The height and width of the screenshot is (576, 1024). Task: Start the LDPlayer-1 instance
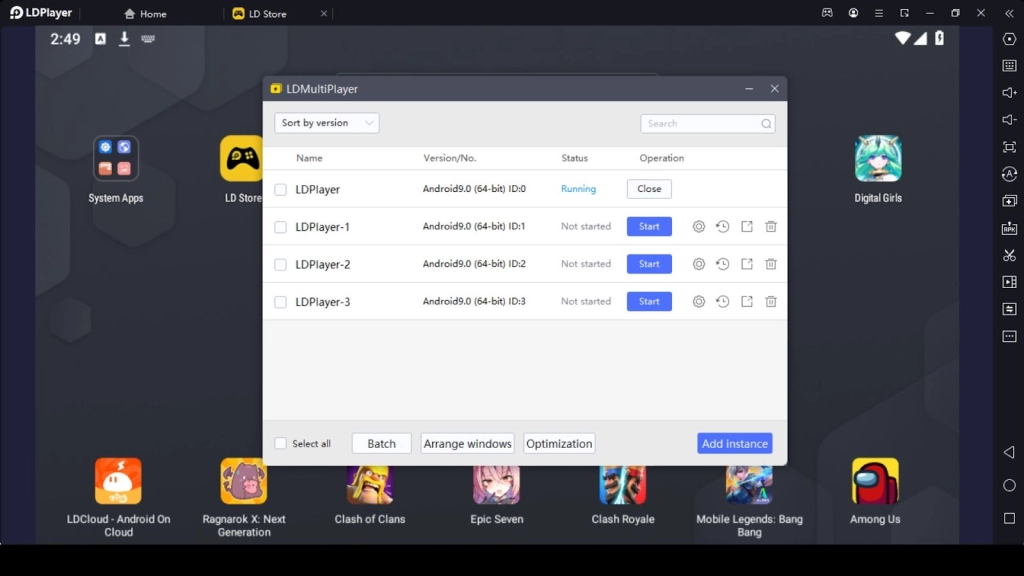click(649, 227)
